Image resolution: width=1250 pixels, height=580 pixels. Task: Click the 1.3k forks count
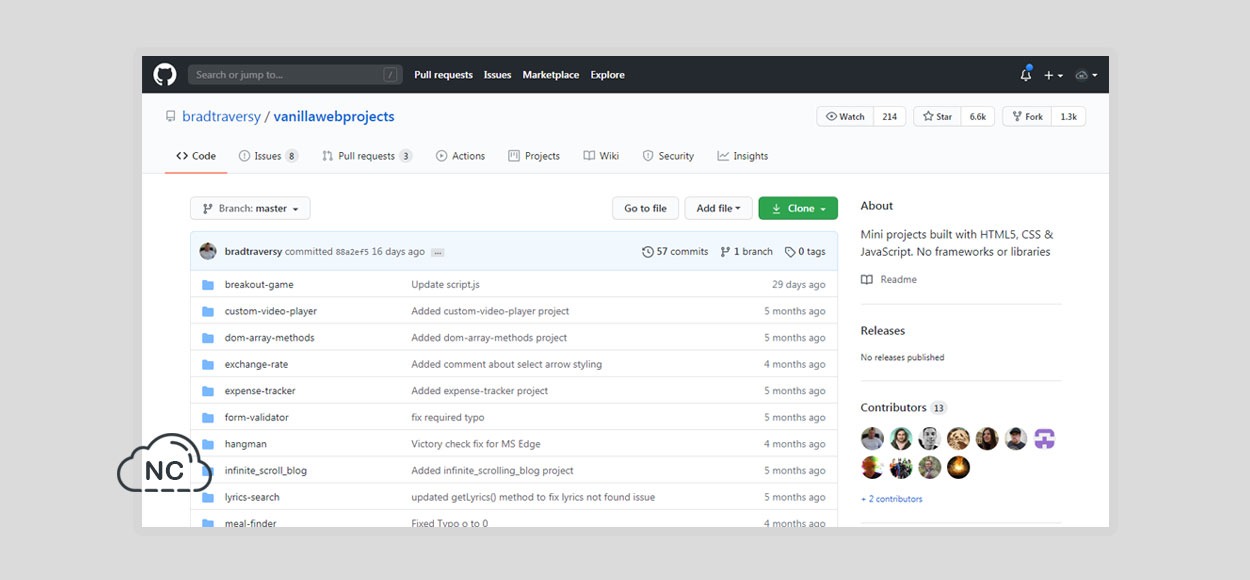coord(1068,117)
